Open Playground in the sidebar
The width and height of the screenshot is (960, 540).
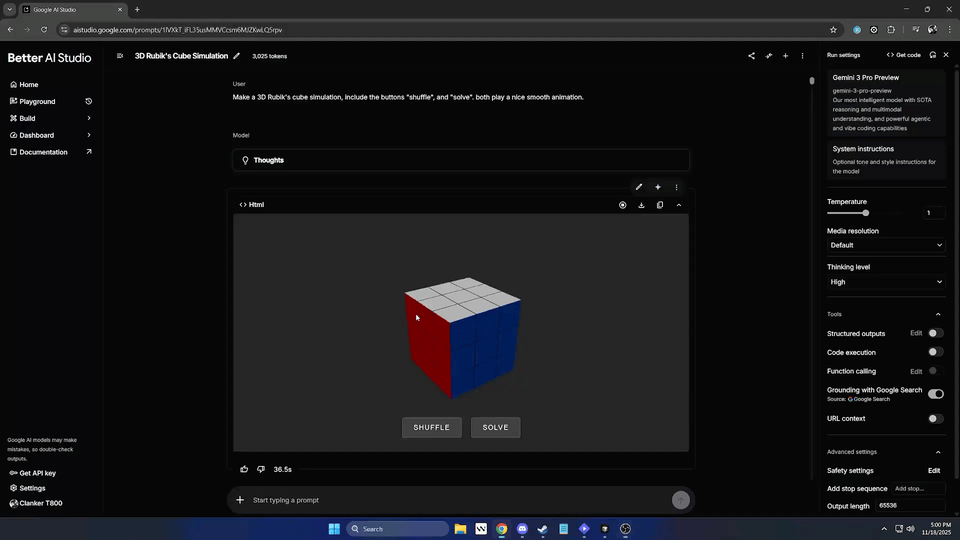point(37,101)
